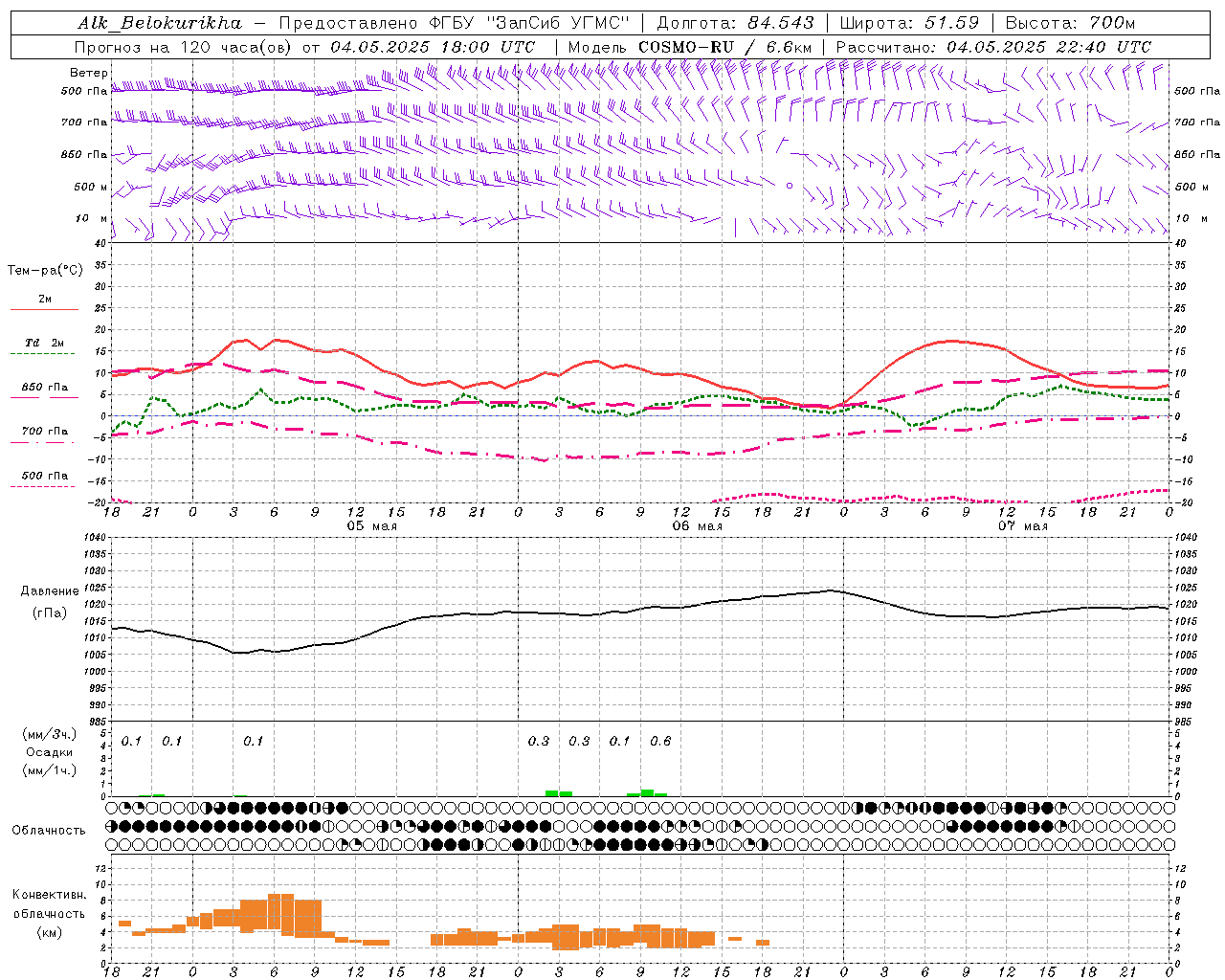Click the 'Модель COSMO-RU / 6.6км' text
The image size is (1225, 980).
click(689, 47)
